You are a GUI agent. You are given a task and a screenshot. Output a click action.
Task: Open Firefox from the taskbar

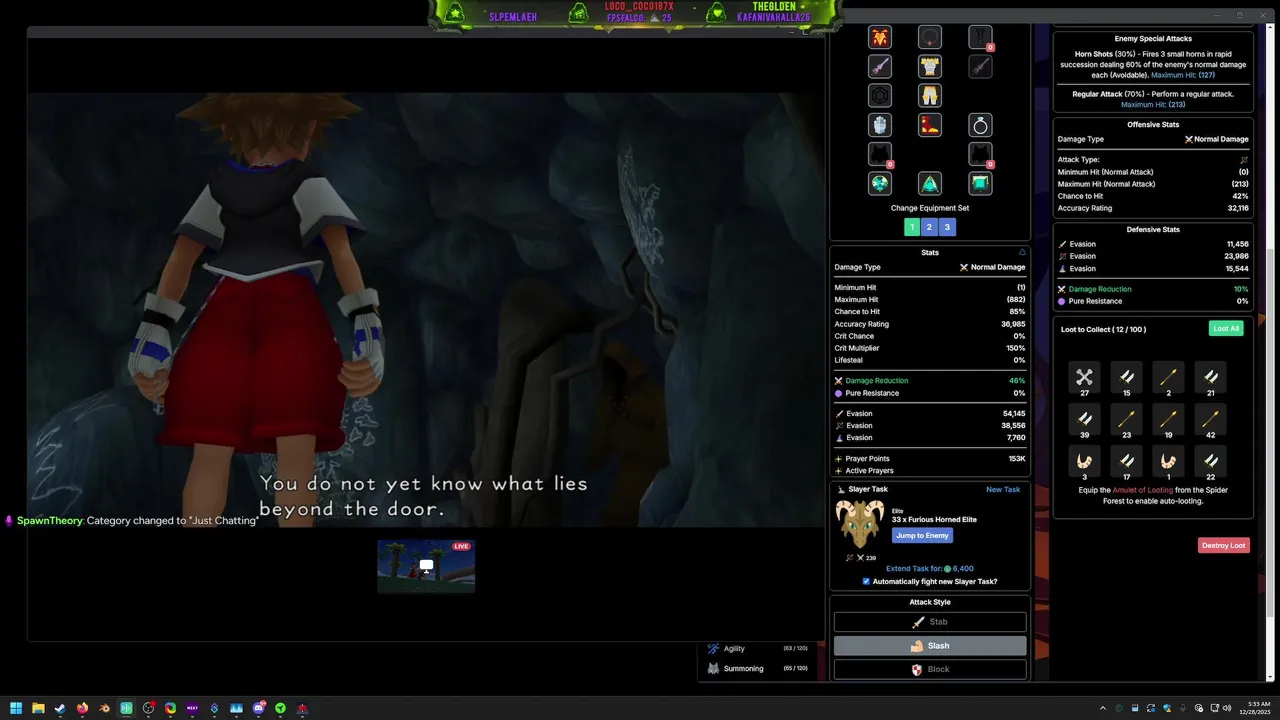[82, 708]
